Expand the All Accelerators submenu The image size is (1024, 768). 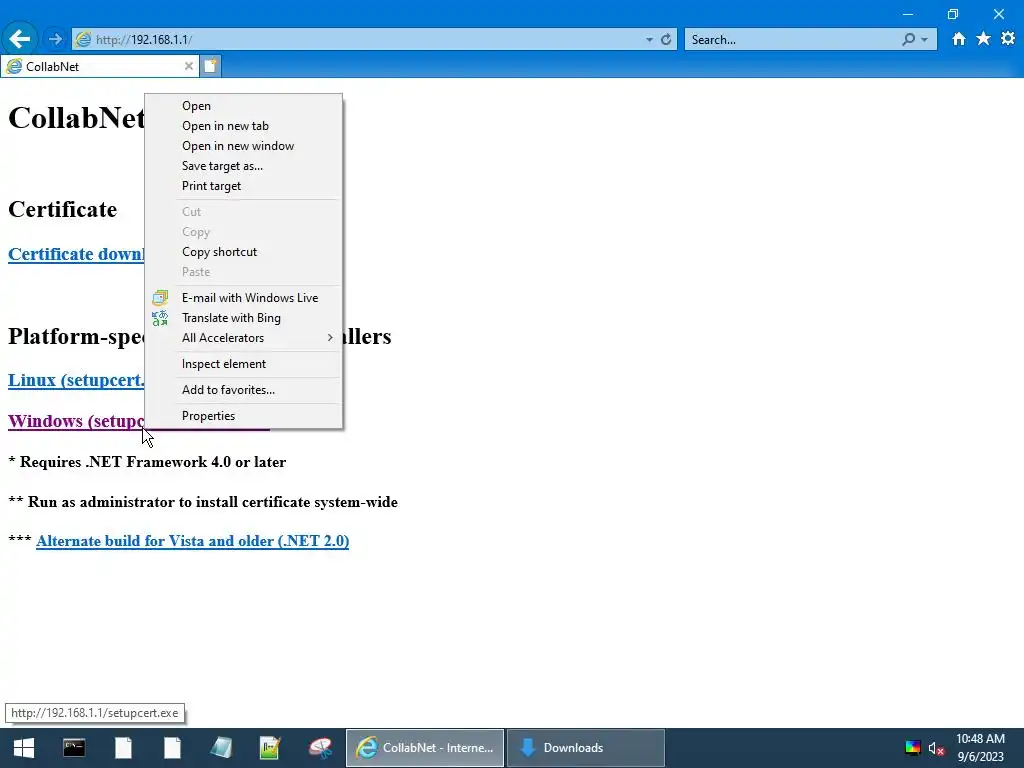pos(243,338)
